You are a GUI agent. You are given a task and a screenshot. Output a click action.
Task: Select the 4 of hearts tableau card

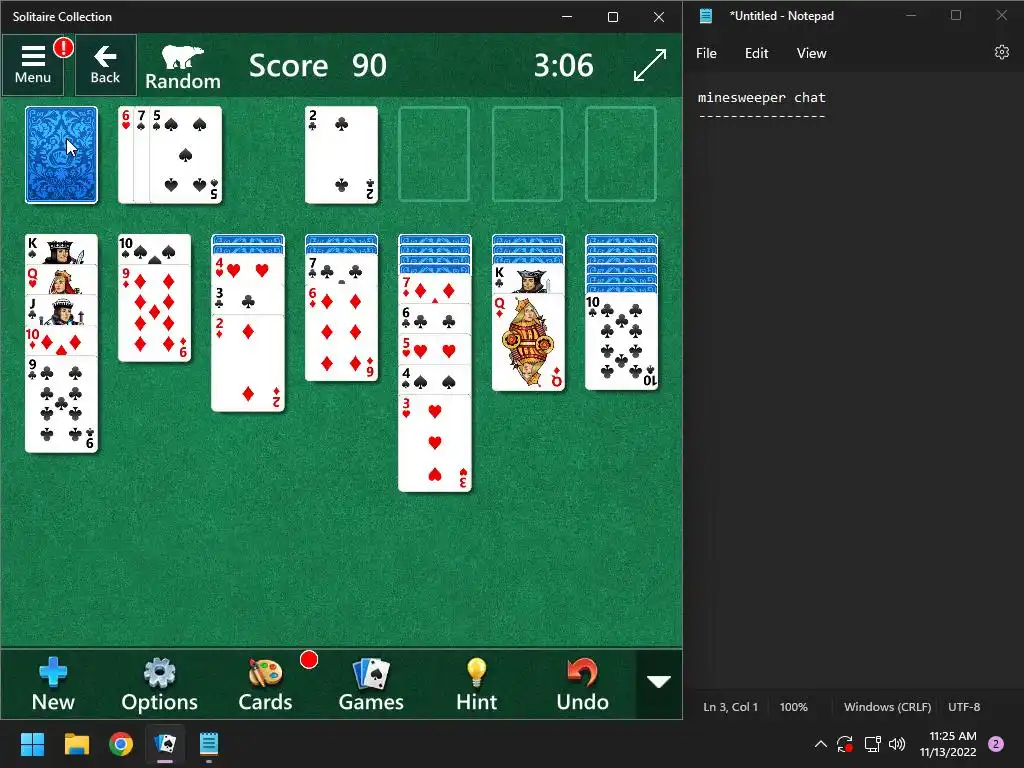[248, 269]
